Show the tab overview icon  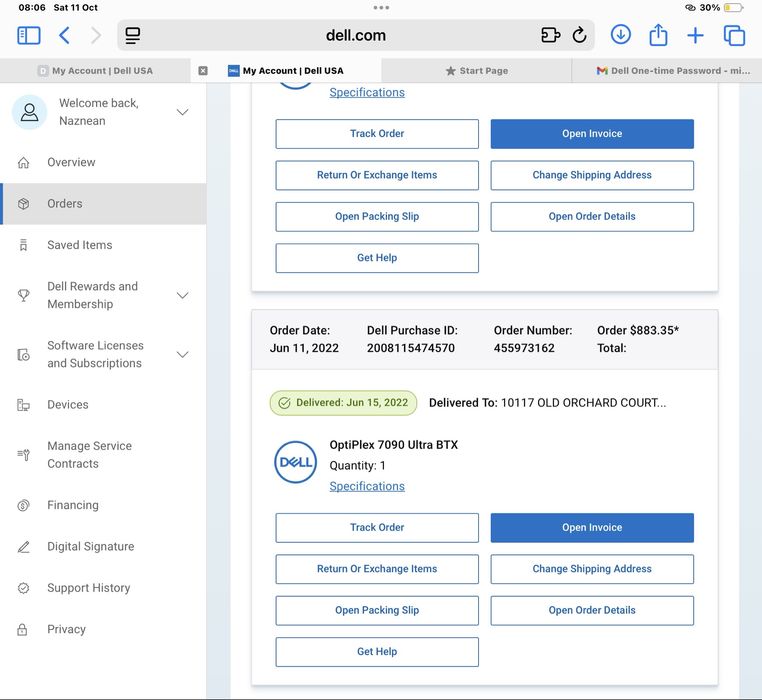pyautogui.click(x=734, y=35)
